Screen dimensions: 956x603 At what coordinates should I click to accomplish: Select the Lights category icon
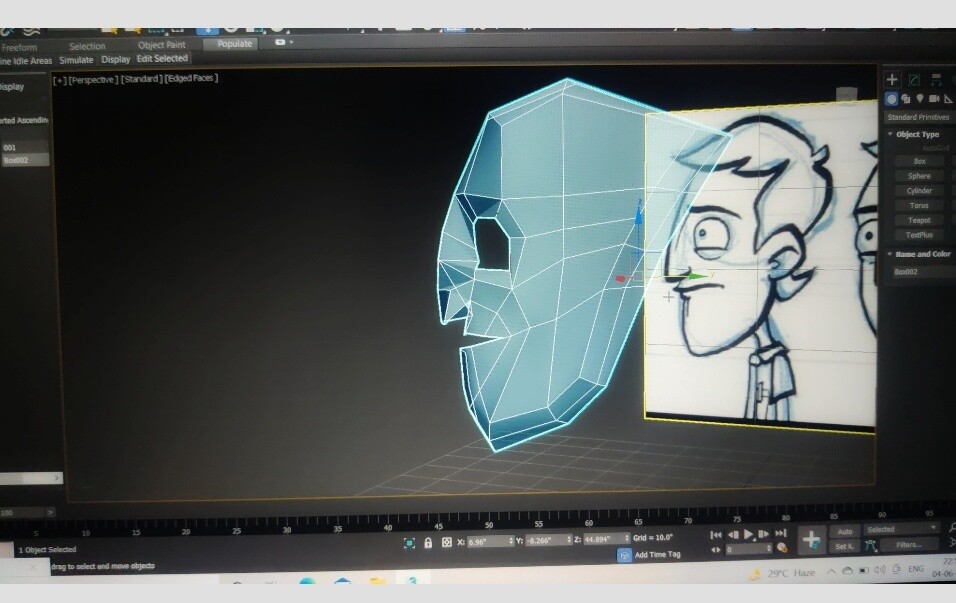(x=920, y=97)
